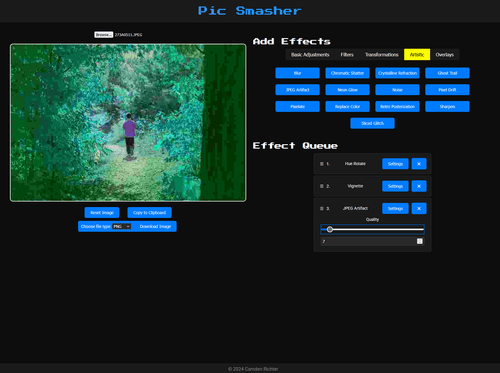Grab the drag handle of JPEG Artifact
The image size is (500, 373).
(322, 208)
